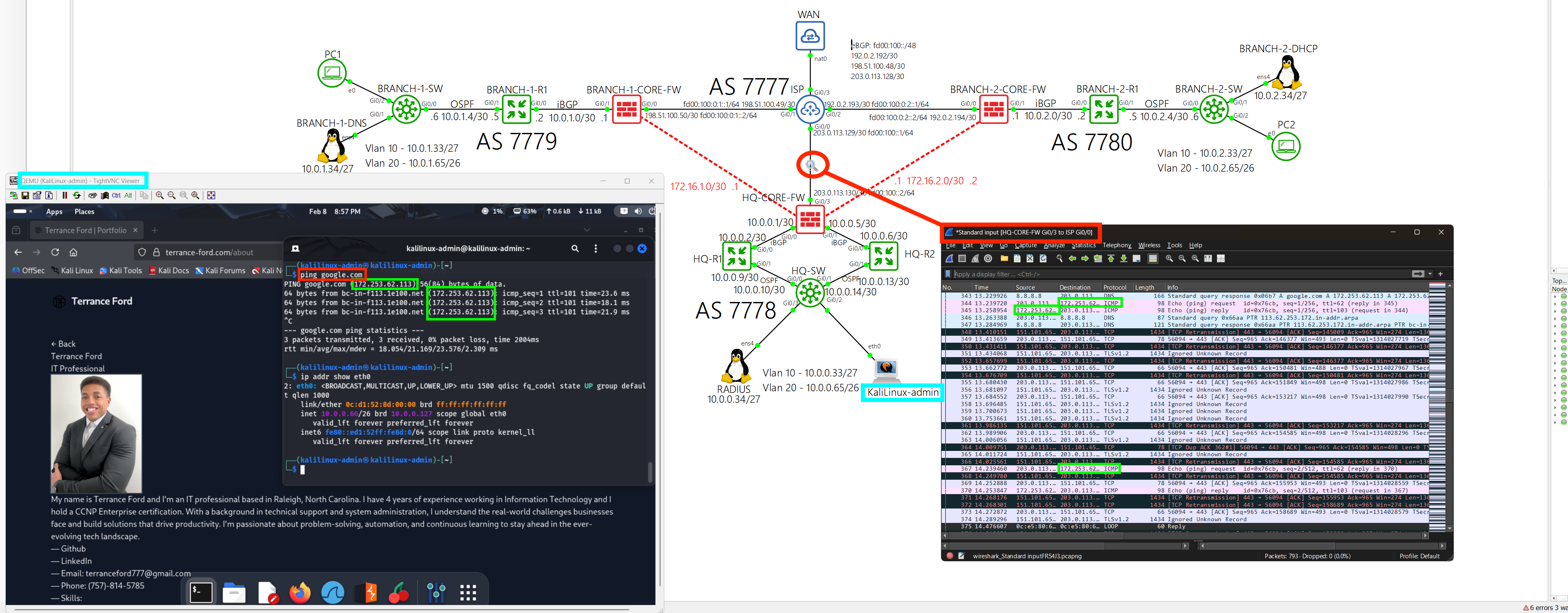
Task: Click Wireshark start capture shark fin icon
Action: [x=950, y=259]
